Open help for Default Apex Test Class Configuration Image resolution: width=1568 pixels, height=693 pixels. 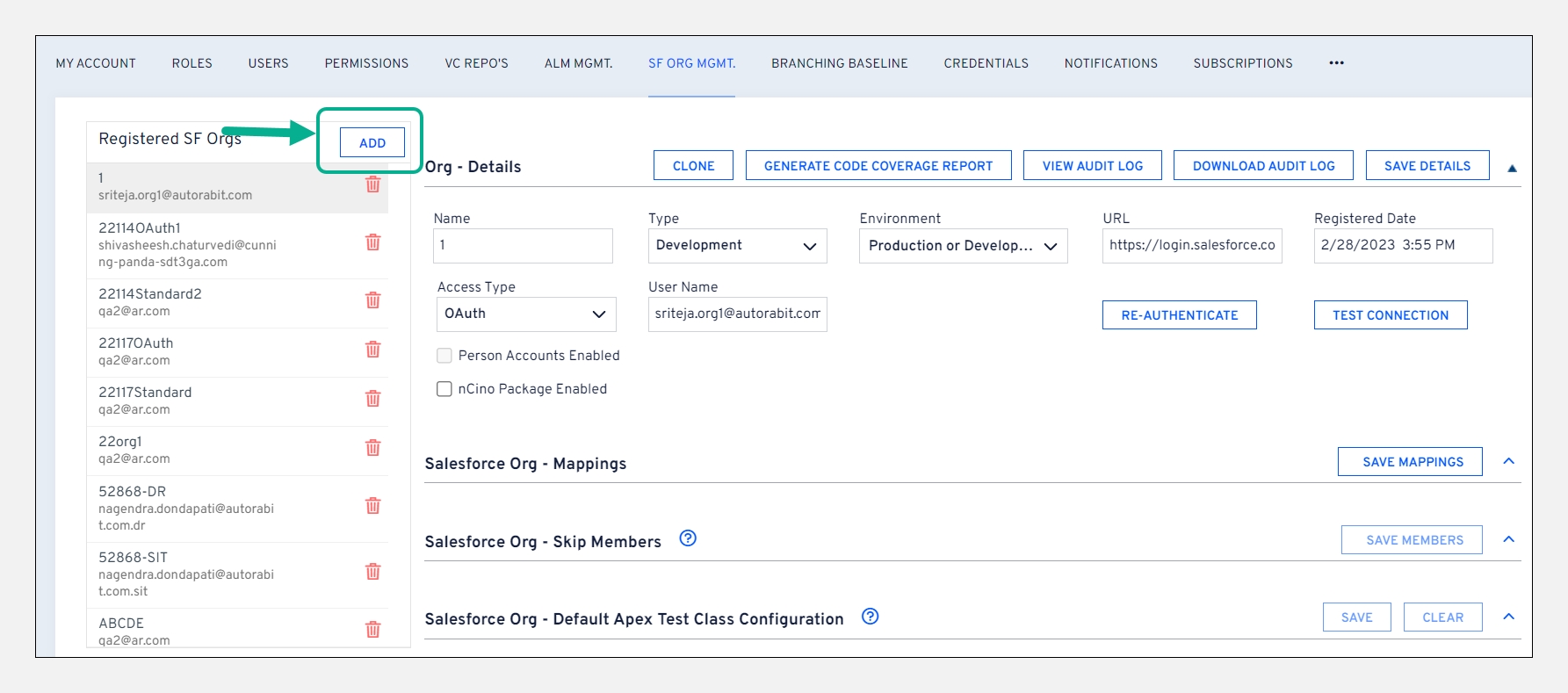870,617
